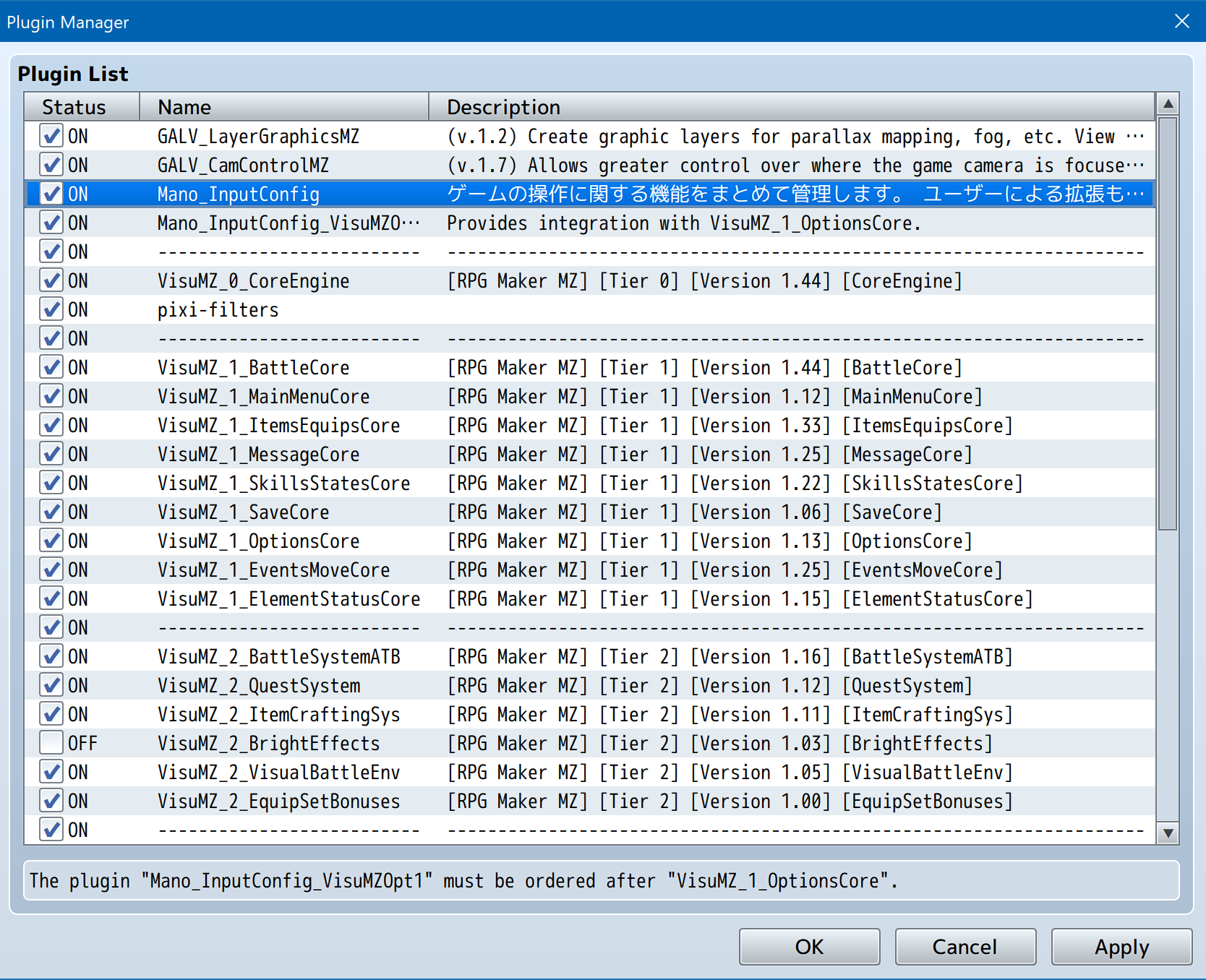
Task: Select the GALV_LayerGraphicsMZ plugin name
Action: (258, 136)
